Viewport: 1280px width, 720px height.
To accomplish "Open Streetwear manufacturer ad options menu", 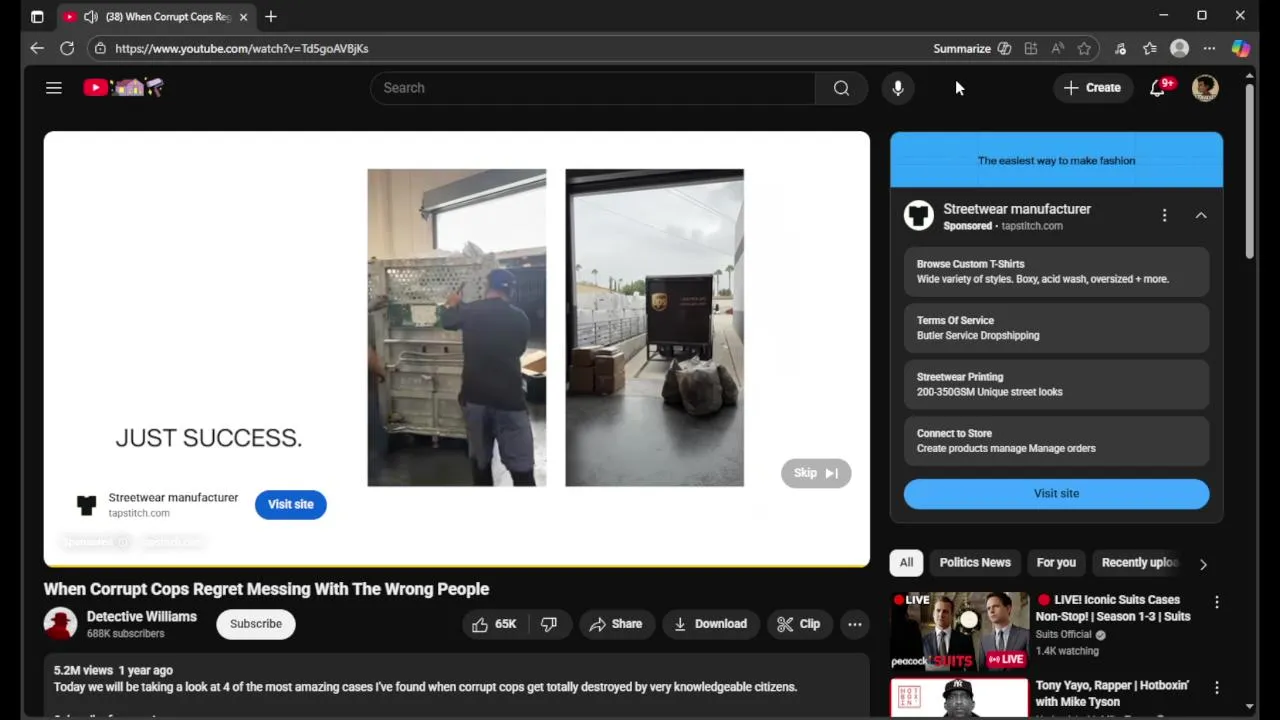I will point(1164,216).
